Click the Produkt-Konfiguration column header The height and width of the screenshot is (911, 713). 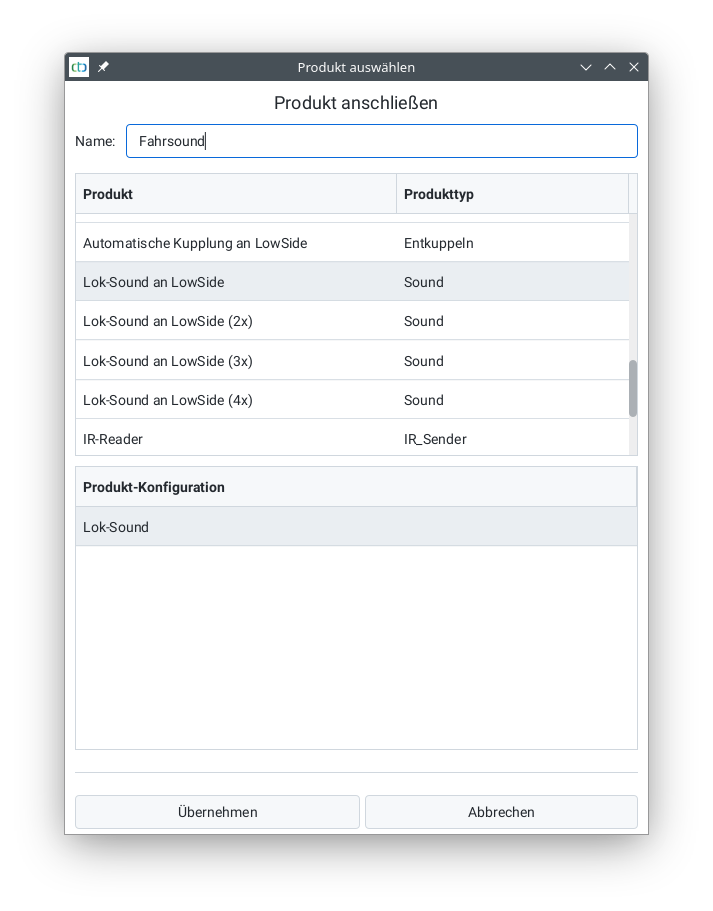(355, 487)
